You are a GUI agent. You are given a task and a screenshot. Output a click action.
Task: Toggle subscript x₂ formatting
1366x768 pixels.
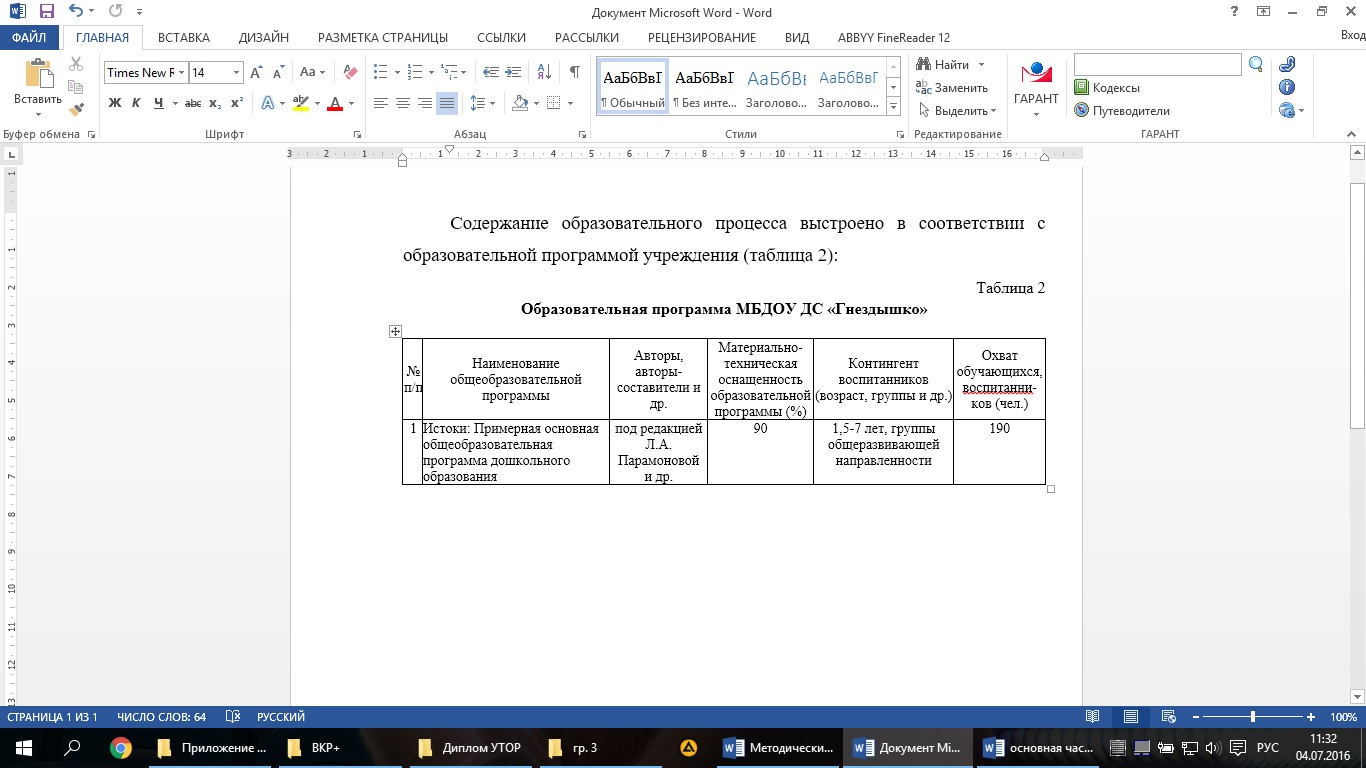(215, 103)
